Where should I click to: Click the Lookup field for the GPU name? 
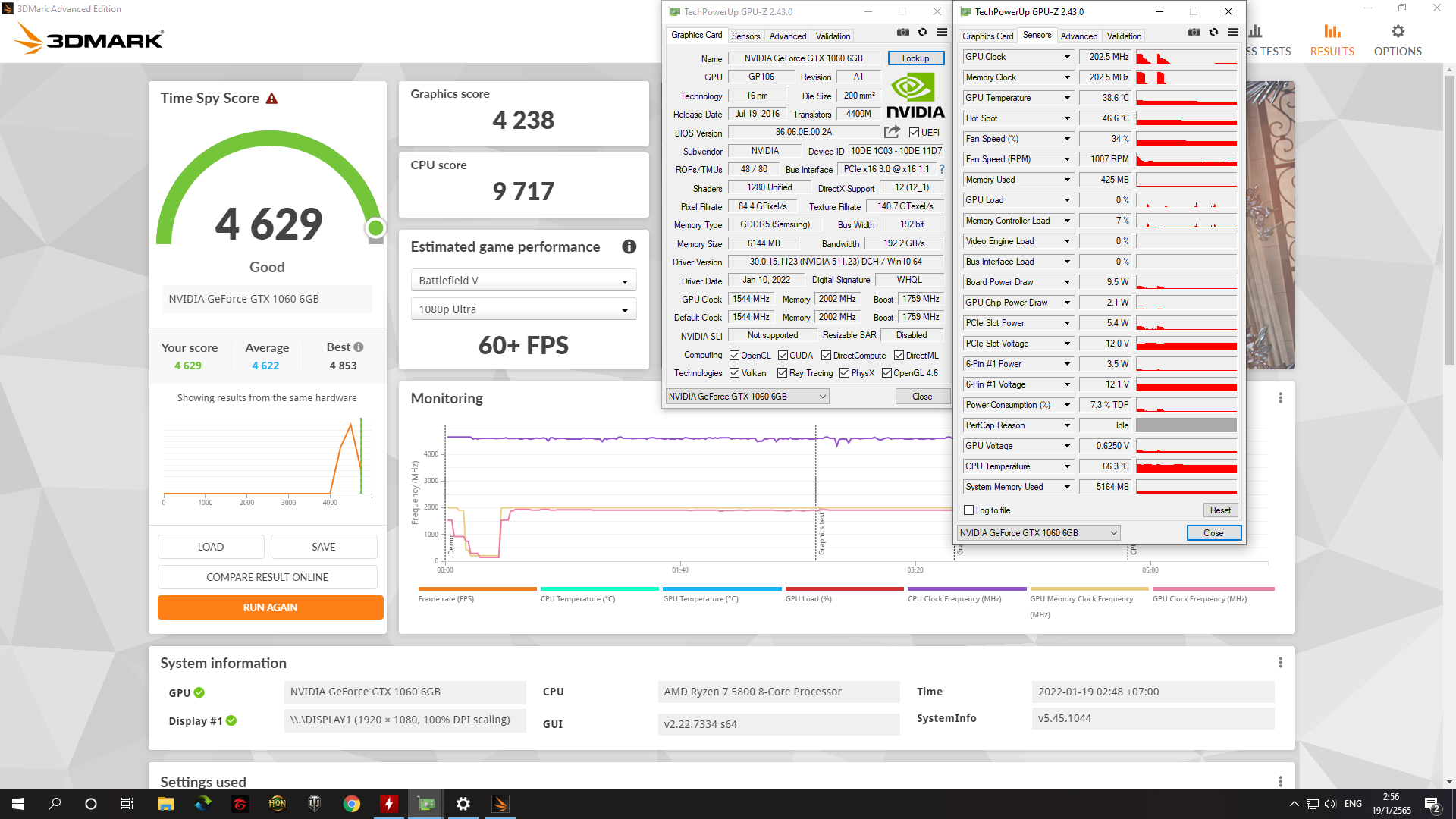[x=915, y=58]
